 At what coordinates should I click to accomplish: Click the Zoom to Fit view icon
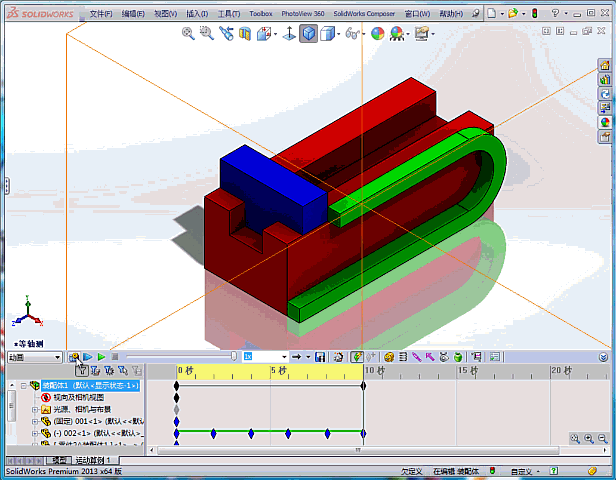point(188,33)
